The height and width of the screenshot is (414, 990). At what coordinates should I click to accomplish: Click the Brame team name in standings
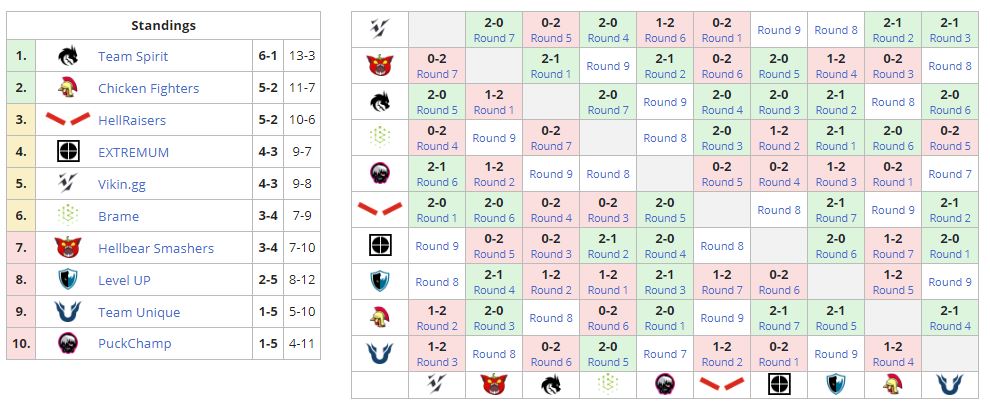point(118,217)
